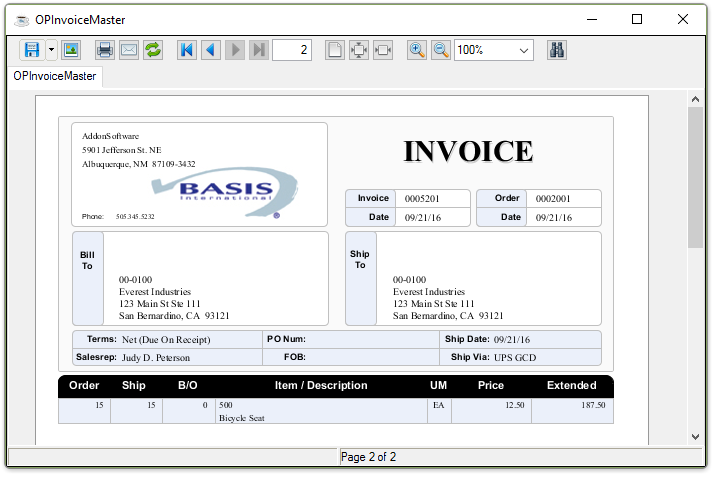716x477 pixels.
Task: Click the vertical scrollbar down arrow
Action: coord(696,435)
